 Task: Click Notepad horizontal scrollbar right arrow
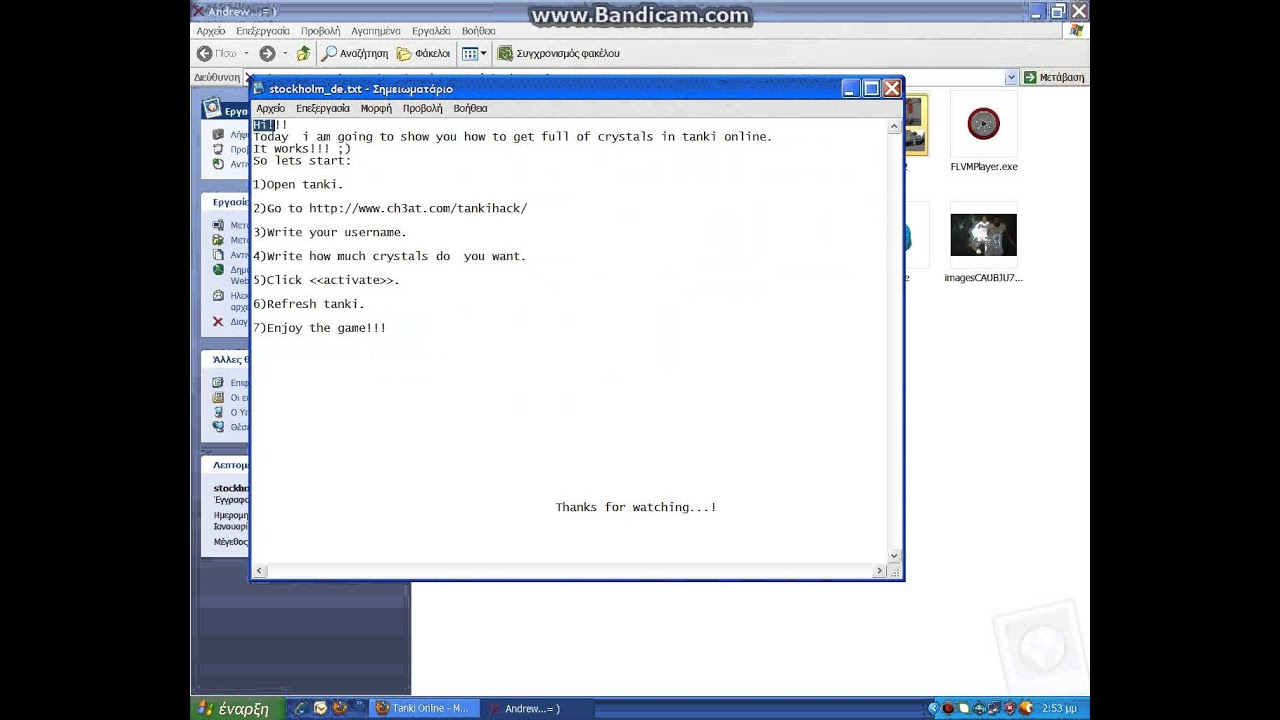(880, 571)
